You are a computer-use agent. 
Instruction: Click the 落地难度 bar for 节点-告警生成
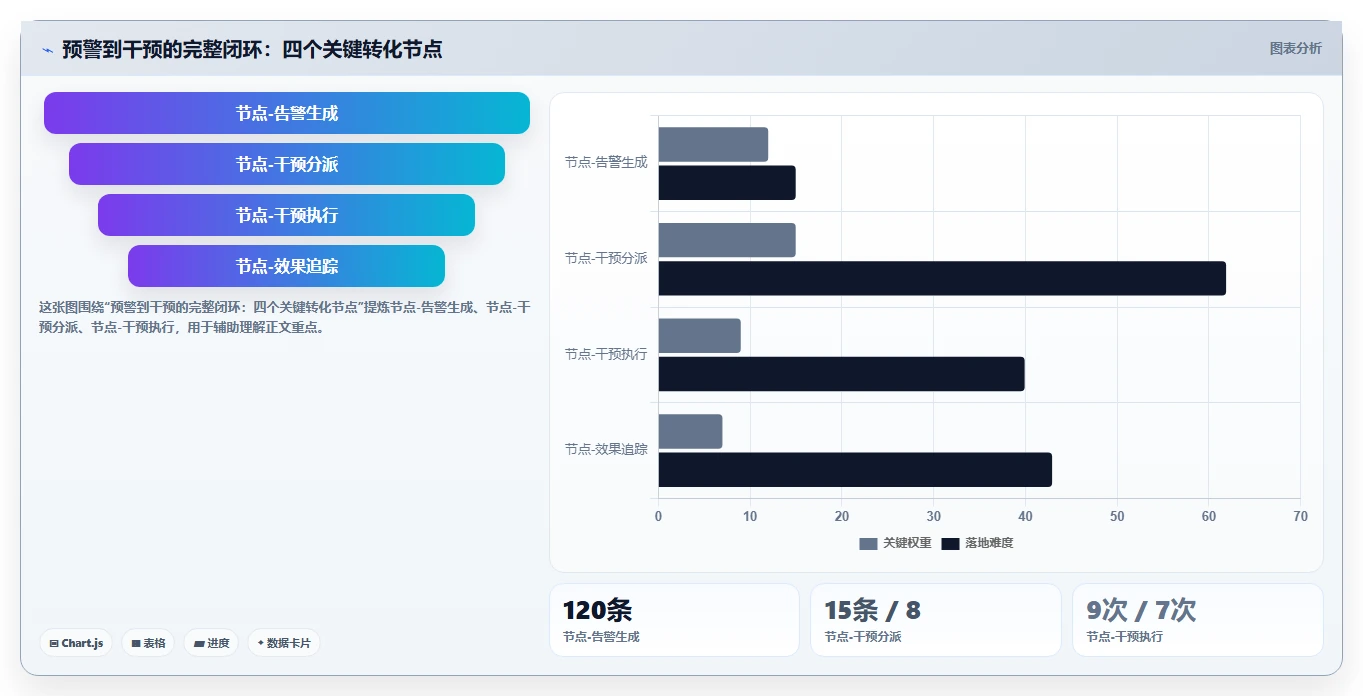pos(727,183)
